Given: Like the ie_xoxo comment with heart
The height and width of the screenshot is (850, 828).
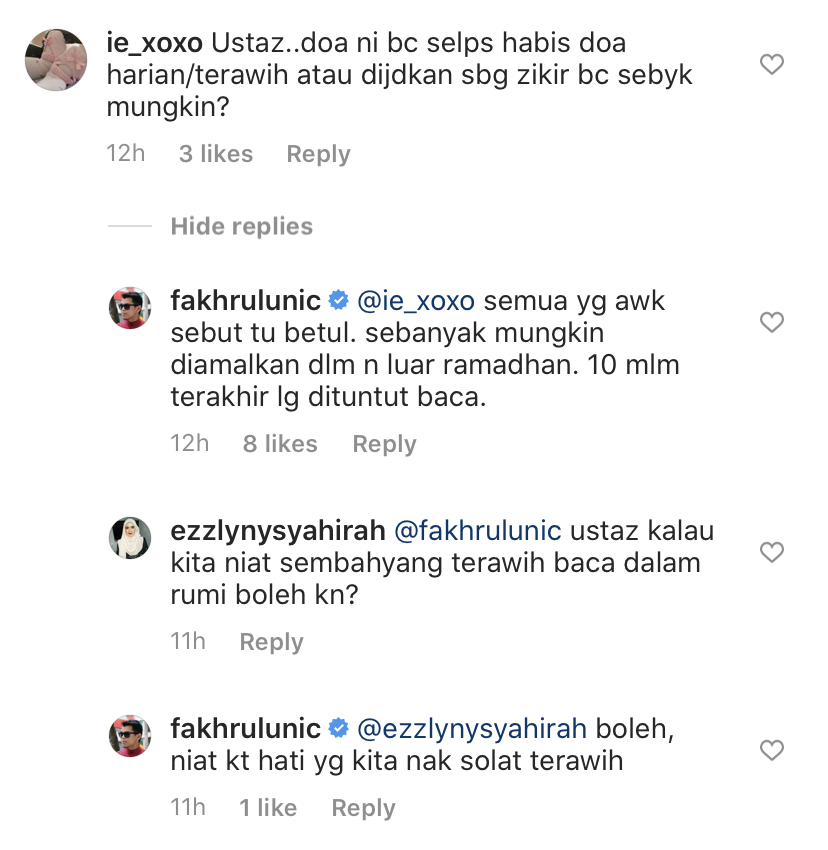Looking at the screenshot, I should [771, 65].
